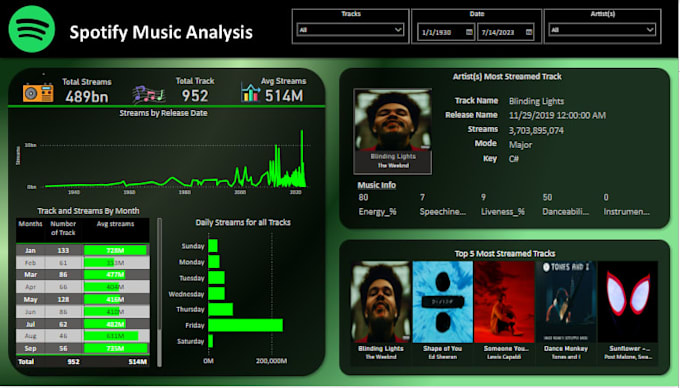
Task: Open the Artist(s) filter dropdown
Action: click(602, 30)
